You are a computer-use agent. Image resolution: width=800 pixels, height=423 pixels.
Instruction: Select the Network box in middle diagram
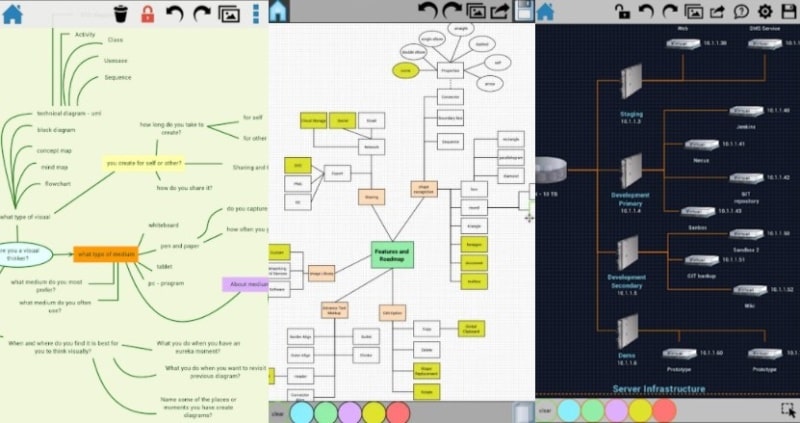371,147
